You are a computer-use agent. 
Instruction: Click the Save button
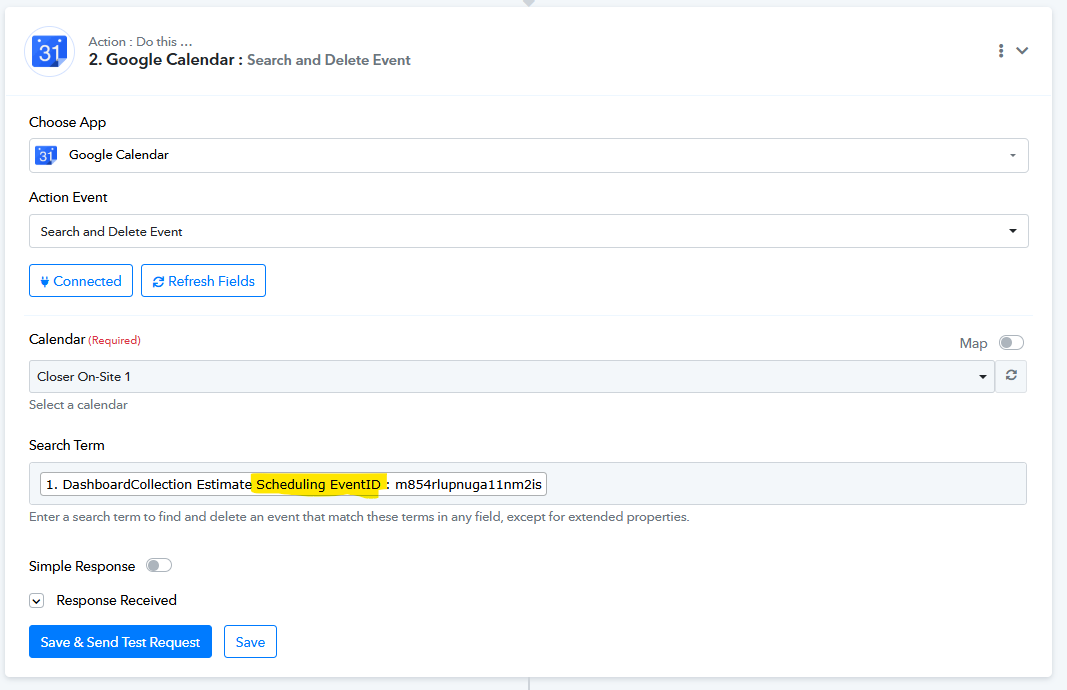(x=250, y=642)
